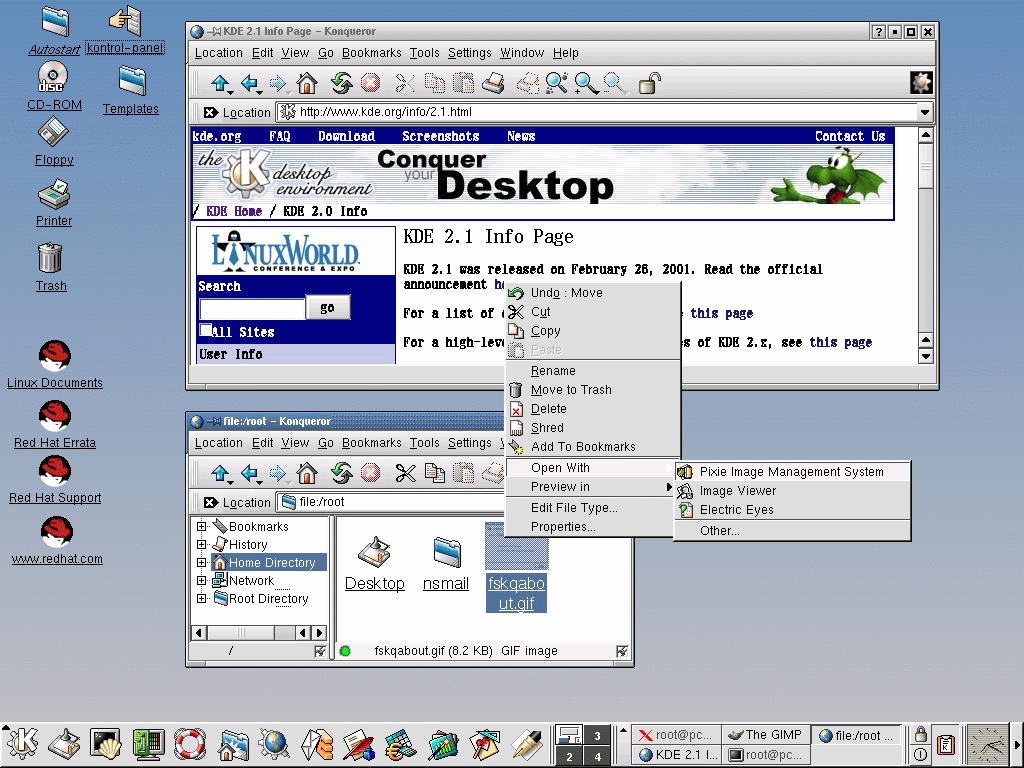Go back in the KDE 2.1 Info Page window
Viewport: 1024px width, 768px height.
coord(249,84)
